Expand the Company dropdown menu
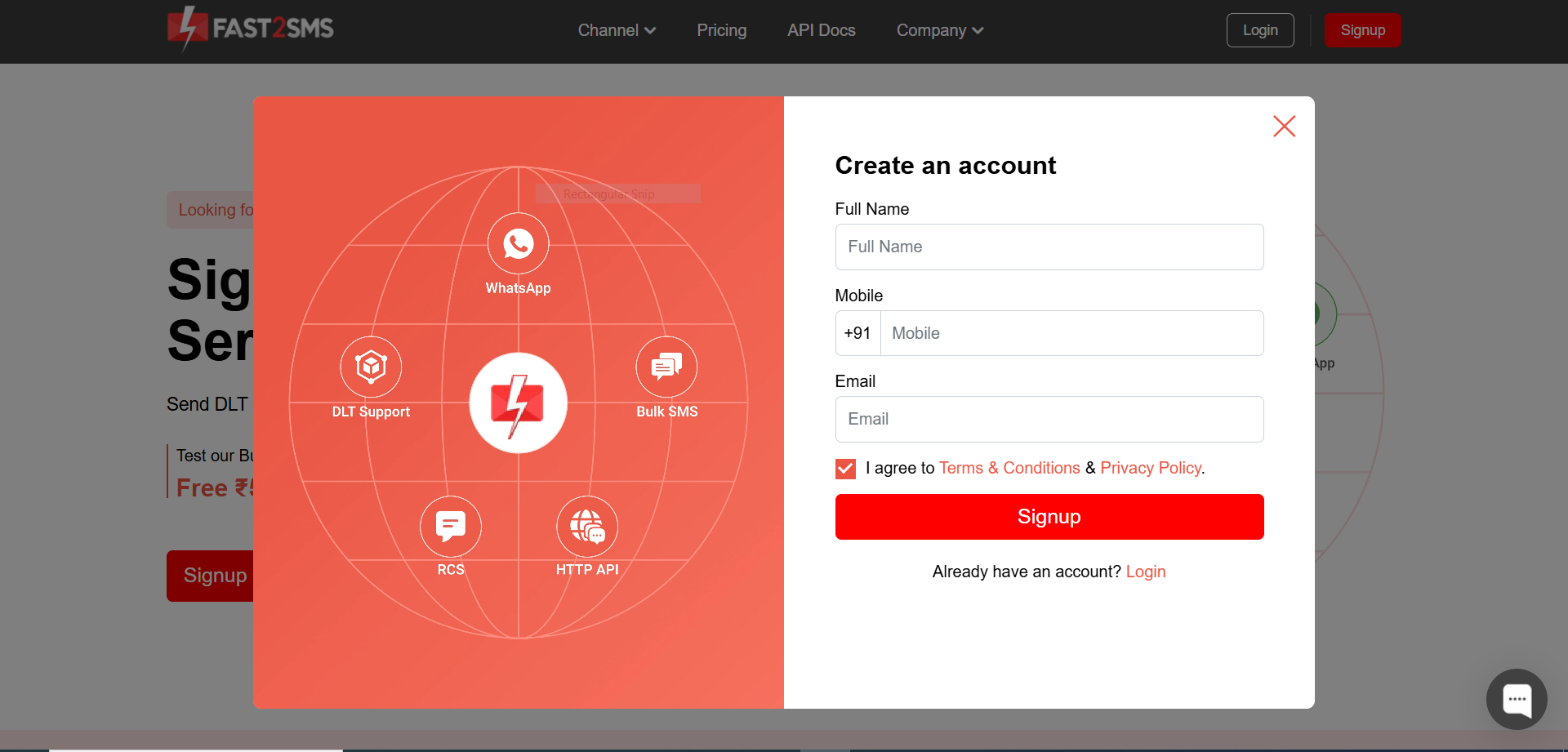 pyautogui.click(x=939, y=30)
